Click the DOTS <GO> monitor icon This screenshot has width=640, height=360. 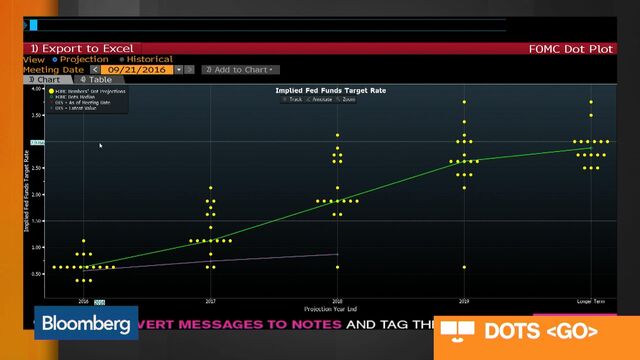[458, 331]
